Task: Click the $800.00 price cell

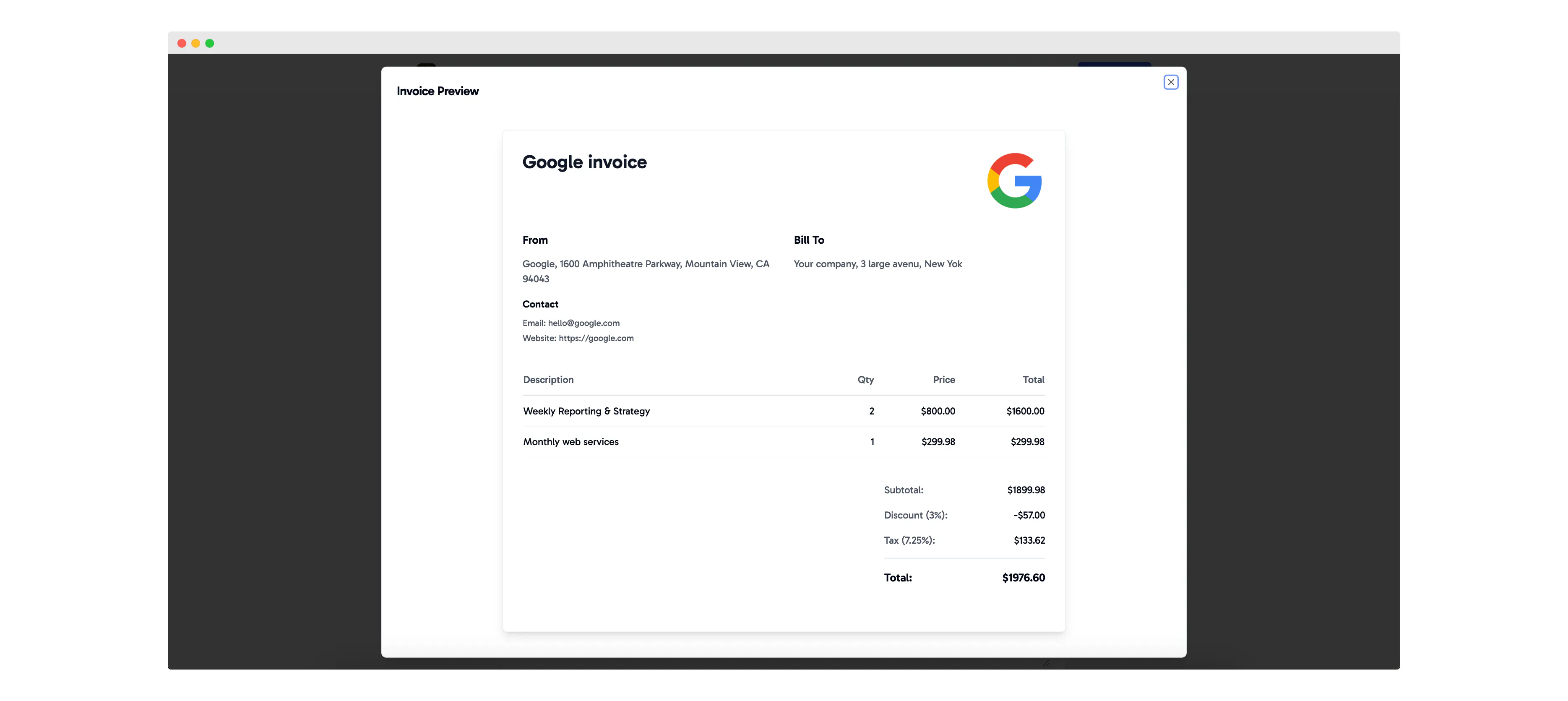Action: point(938,412)
